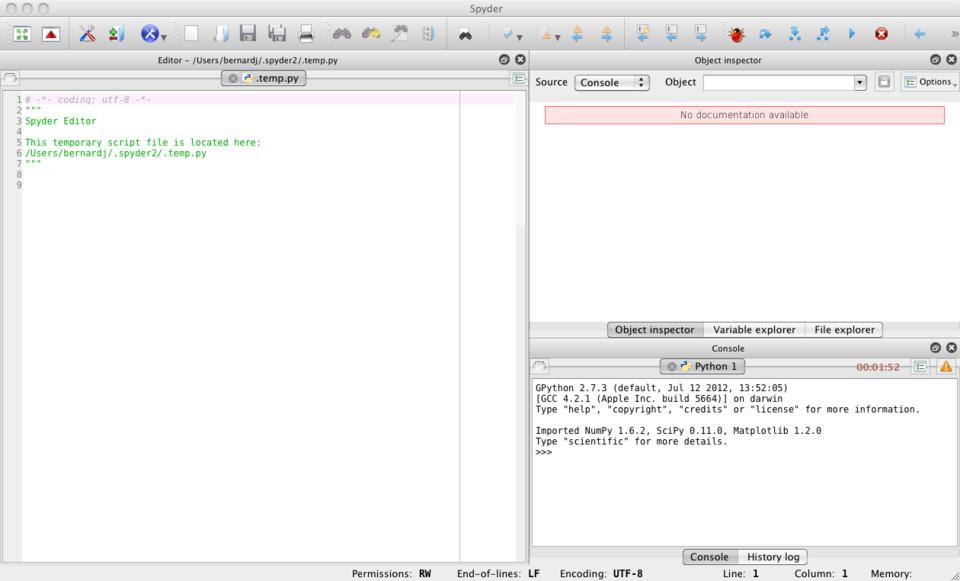The height and width of the screenshot is (581, 960).
Task: Open Preferences with the wrench-screwdriver icon
Action: pos(87,33)
